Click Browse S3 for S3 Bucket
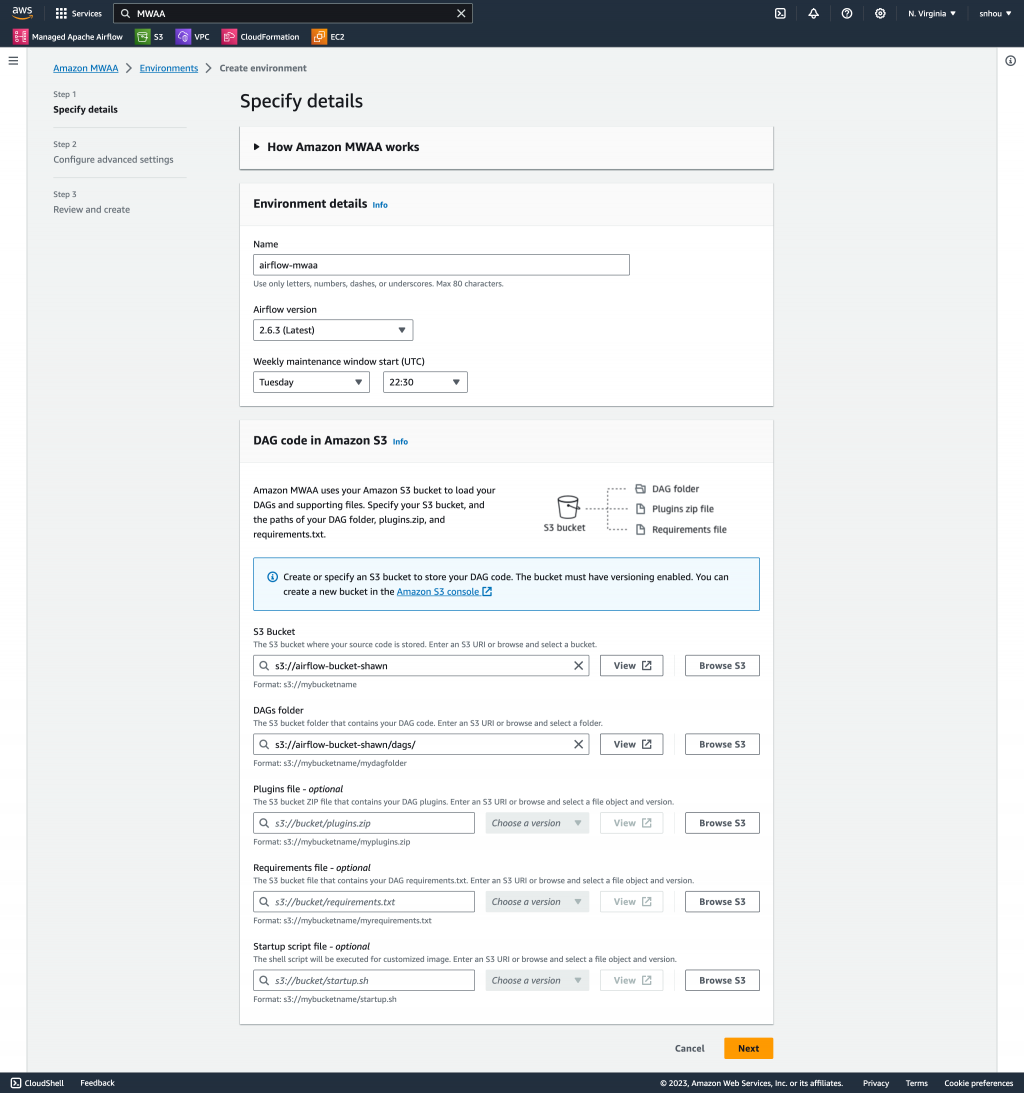Screen dimensions: 1024x1093 pos(722,666)
